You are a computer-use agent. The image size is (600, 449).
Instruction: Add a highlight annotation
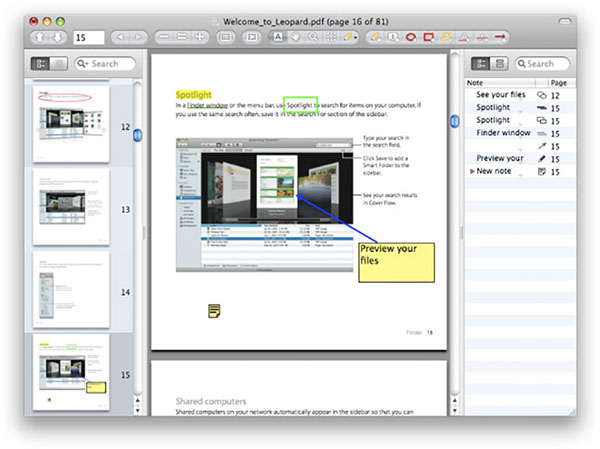[x=446, y=37]
